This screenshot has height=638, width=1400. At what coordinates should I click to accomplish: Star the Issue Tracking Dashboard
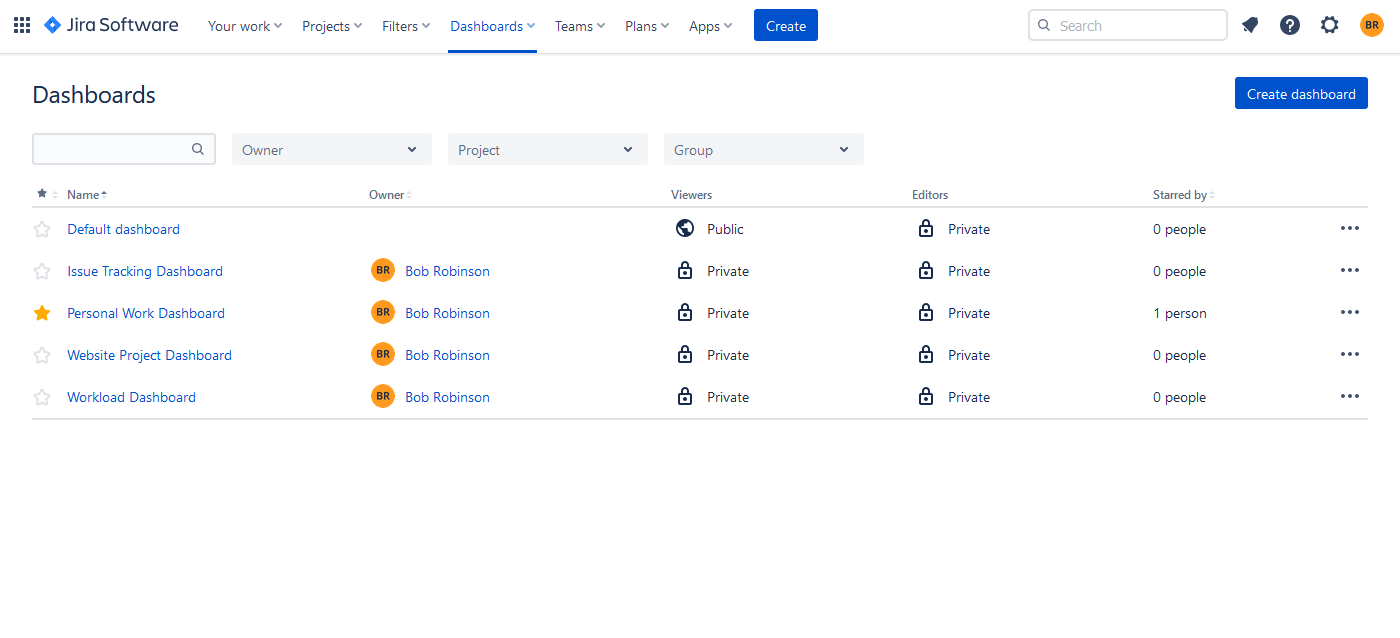[x=42, y=270]
